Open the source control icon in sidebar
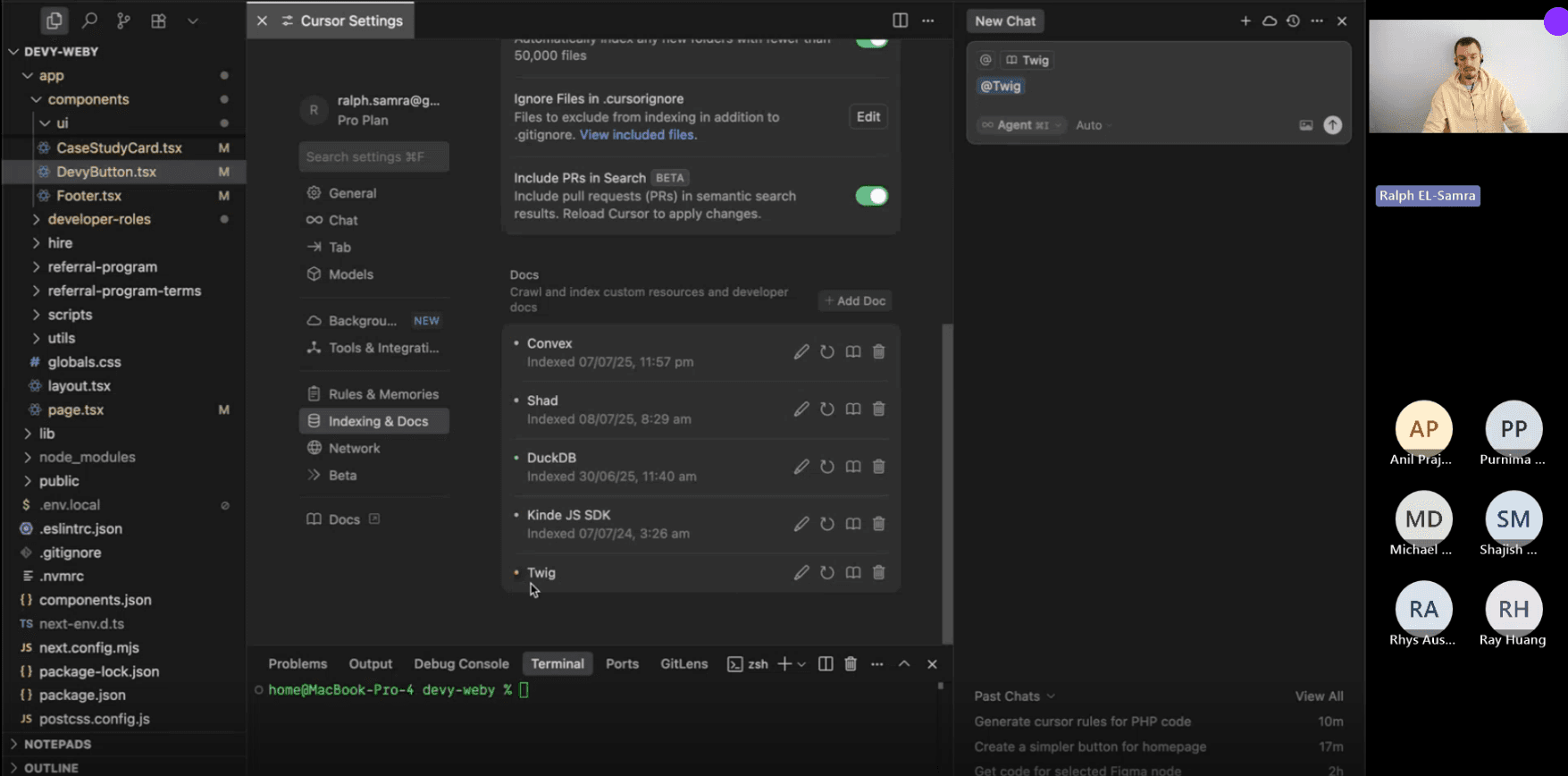Viewport: 1568px width, 776px height. [123, 21]
